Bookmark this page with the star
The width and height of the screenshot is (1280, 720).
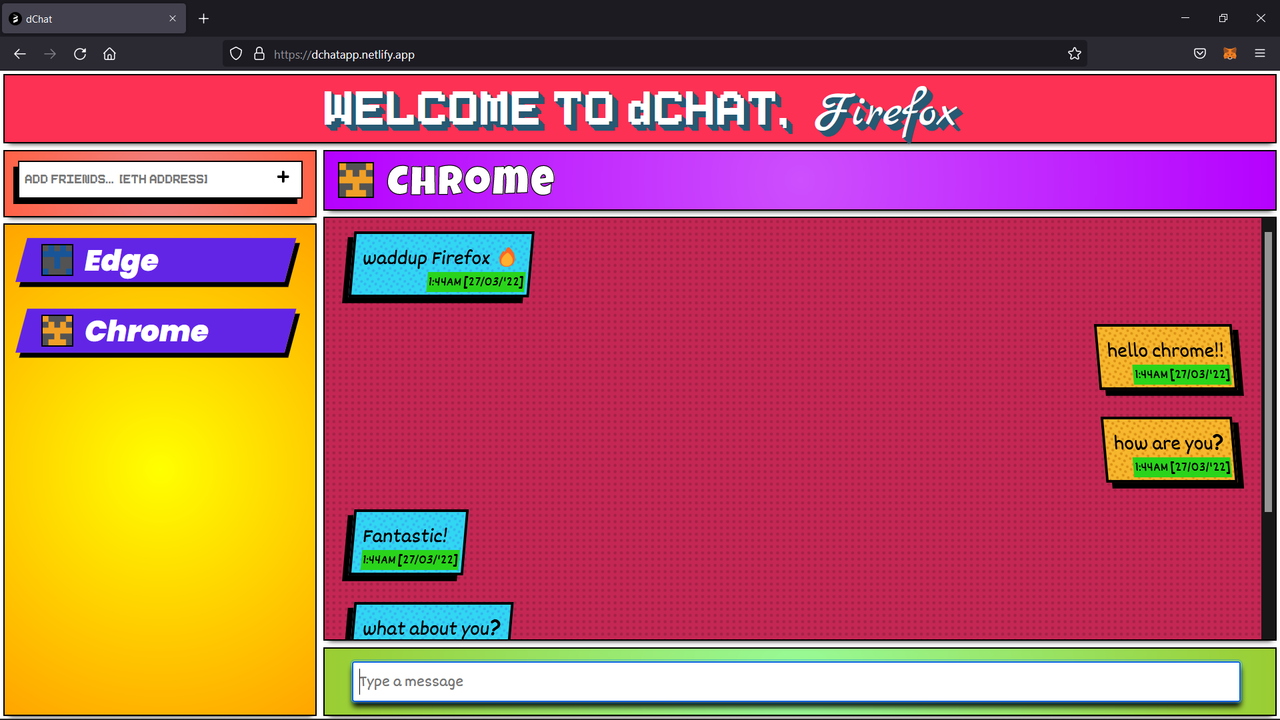(x=1074, y=54)
